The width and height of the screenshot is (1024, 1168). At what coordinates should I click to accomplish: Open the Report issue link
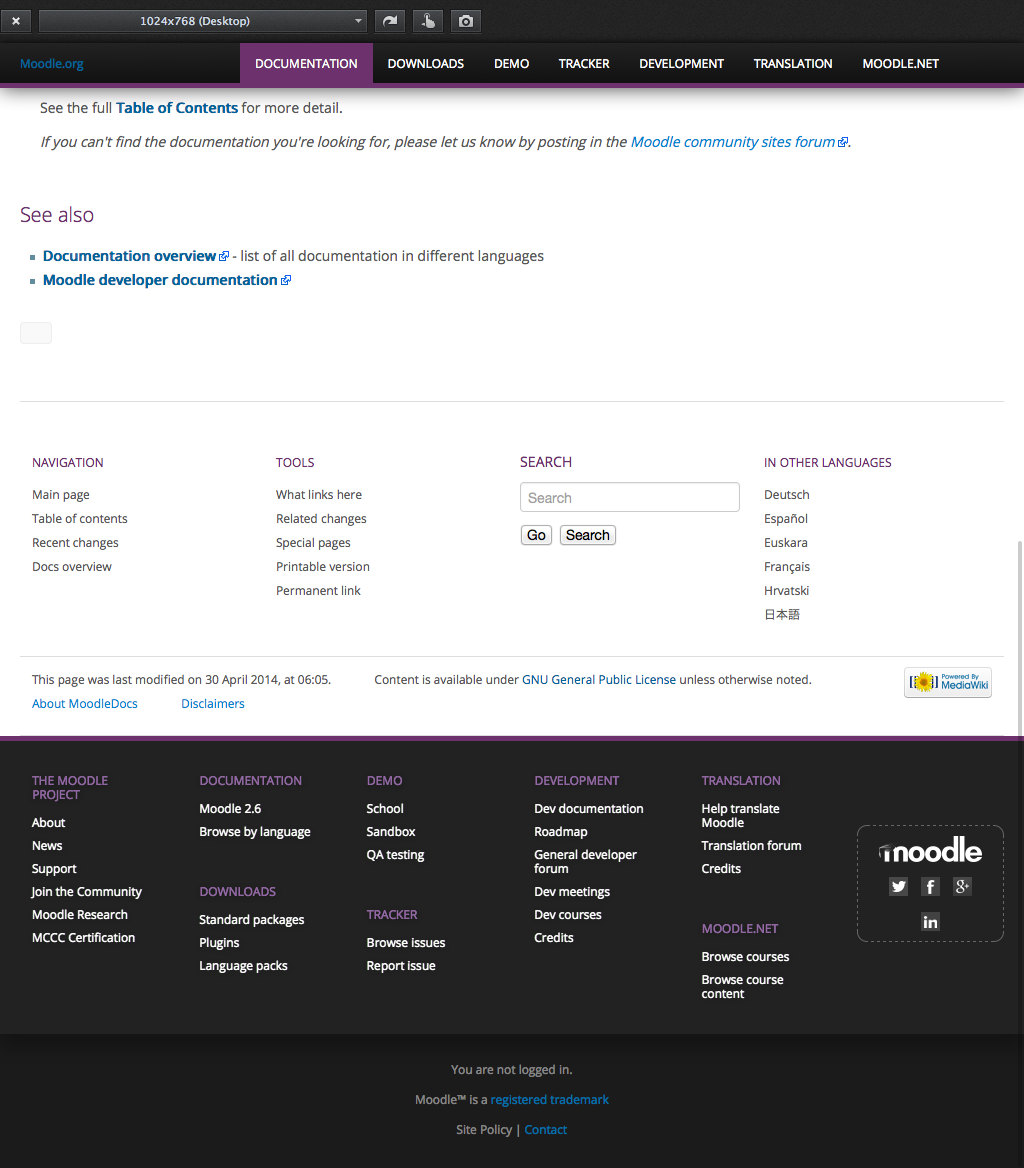(401, 965)
